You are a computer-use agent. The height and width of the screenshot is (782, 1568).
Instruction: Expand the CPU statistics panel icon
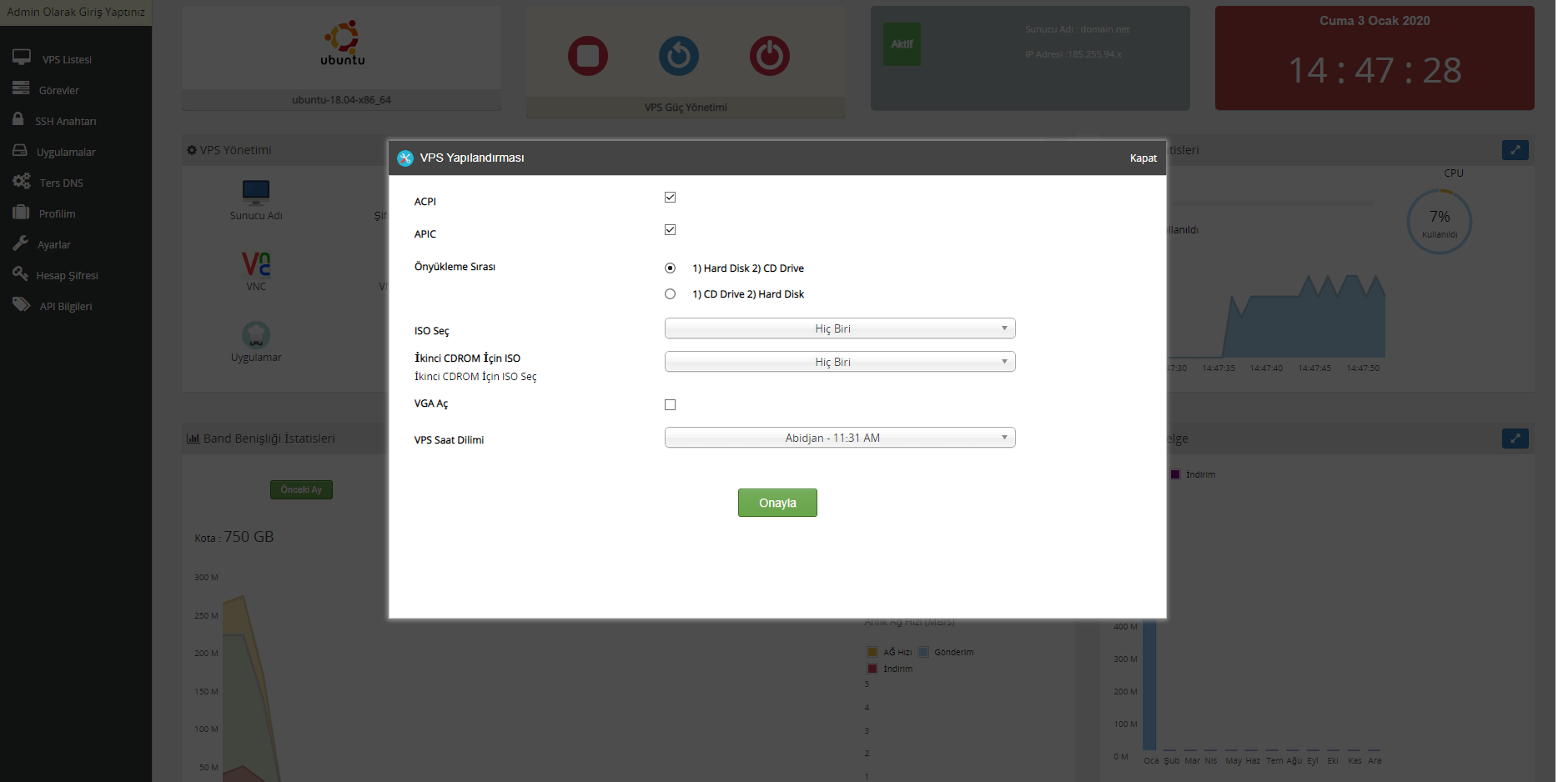pyautogui.click(x=1515, y=150)
